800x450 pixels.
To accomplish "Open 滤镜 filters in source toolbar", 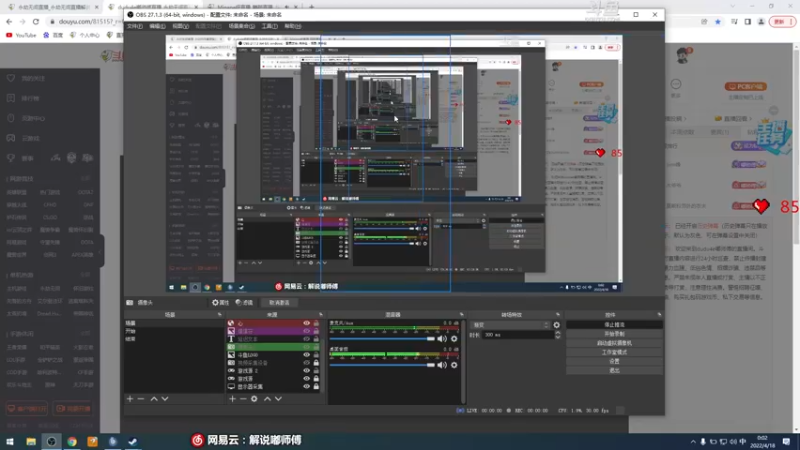I will tap(244, 303).
